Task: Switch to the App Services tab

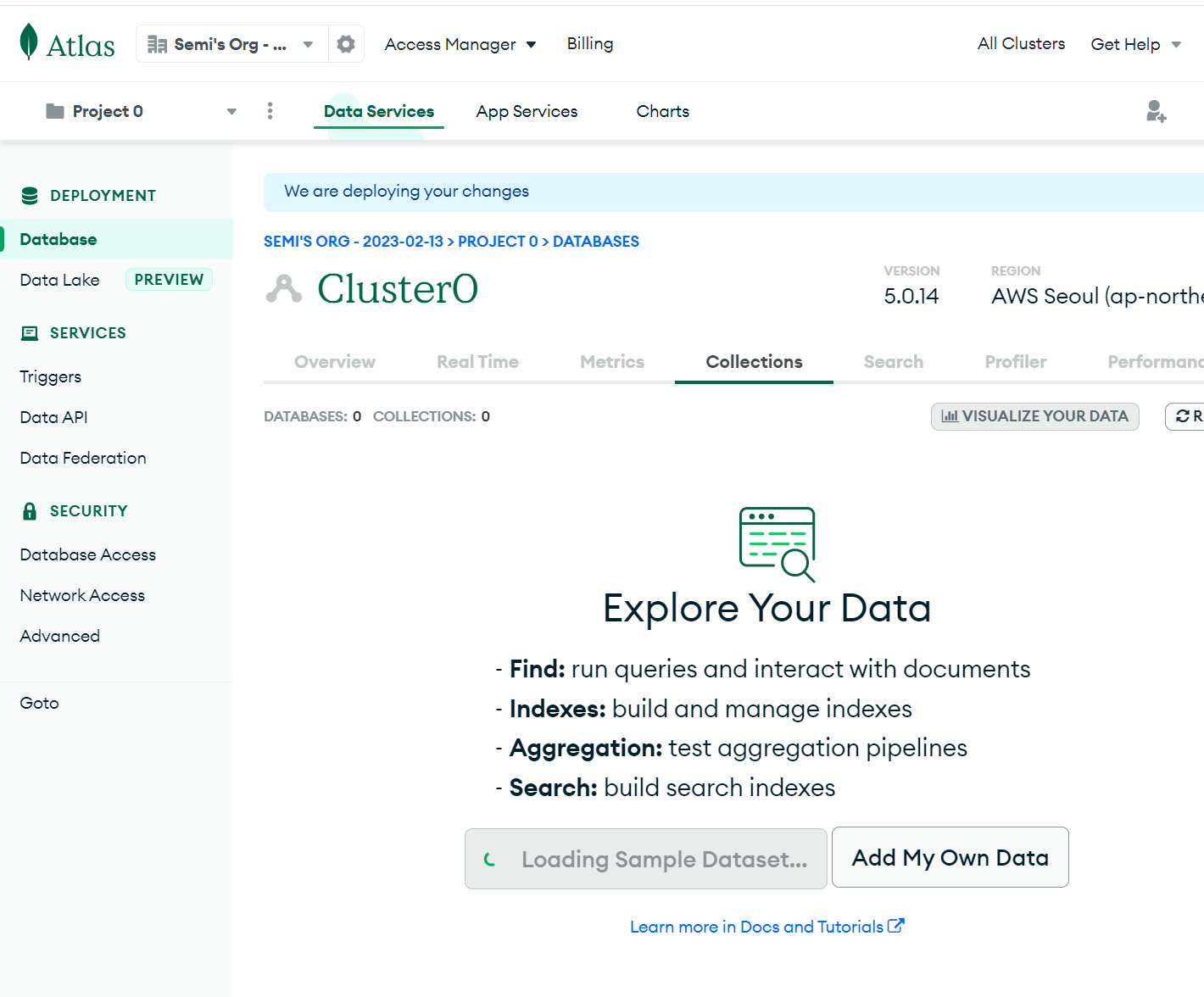Action: (527, 111)
